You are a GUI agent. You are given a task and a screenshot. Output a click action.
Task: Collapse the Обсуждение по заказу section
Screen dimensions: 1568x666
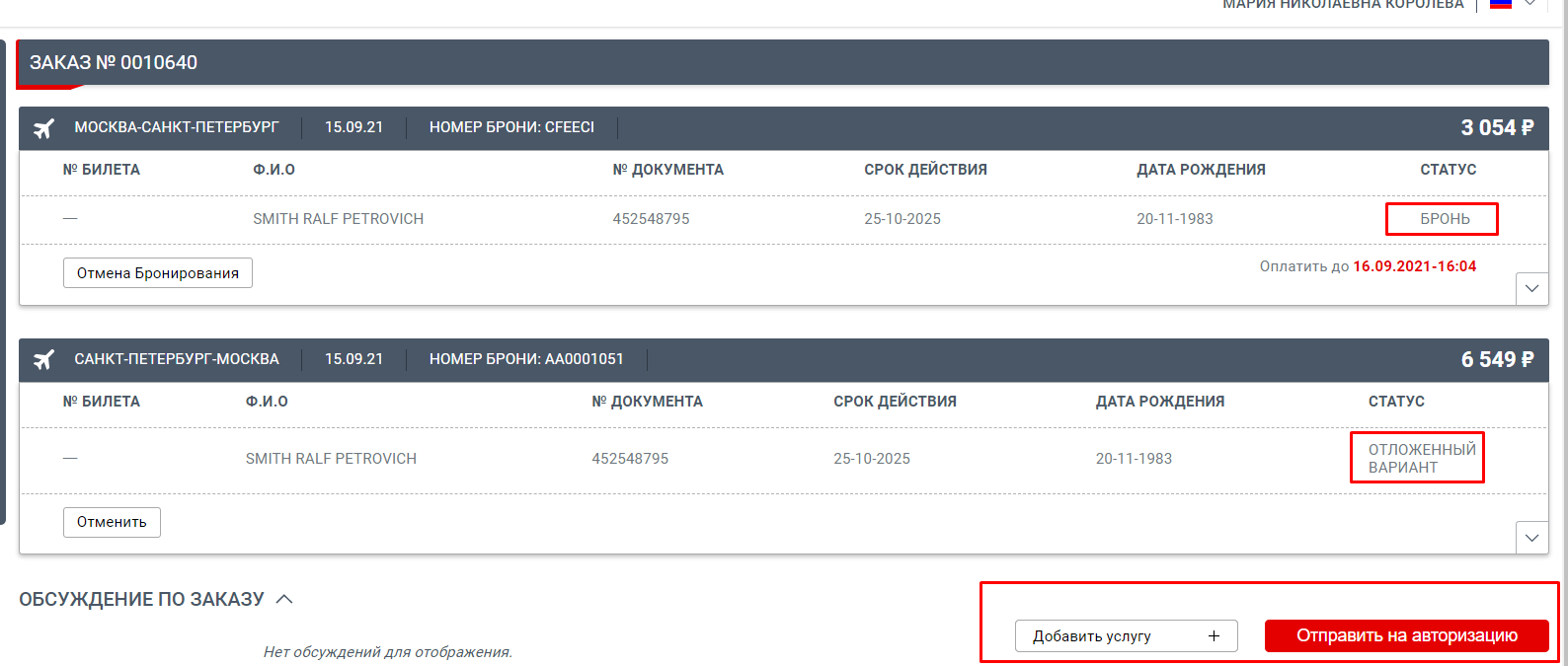point(284,599)
